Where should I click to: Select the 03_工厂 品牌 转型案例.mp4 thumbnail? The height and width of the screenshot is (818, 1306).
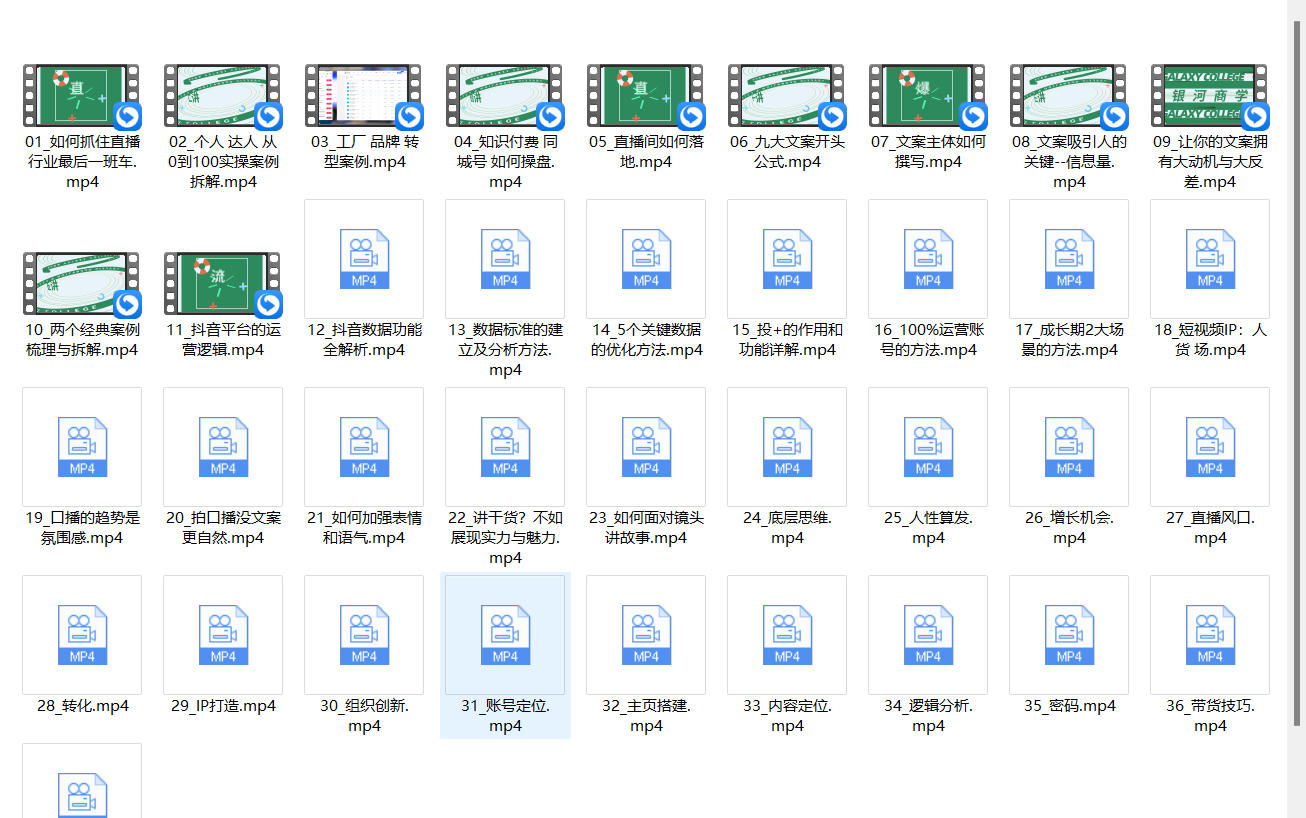pos(363,96)
